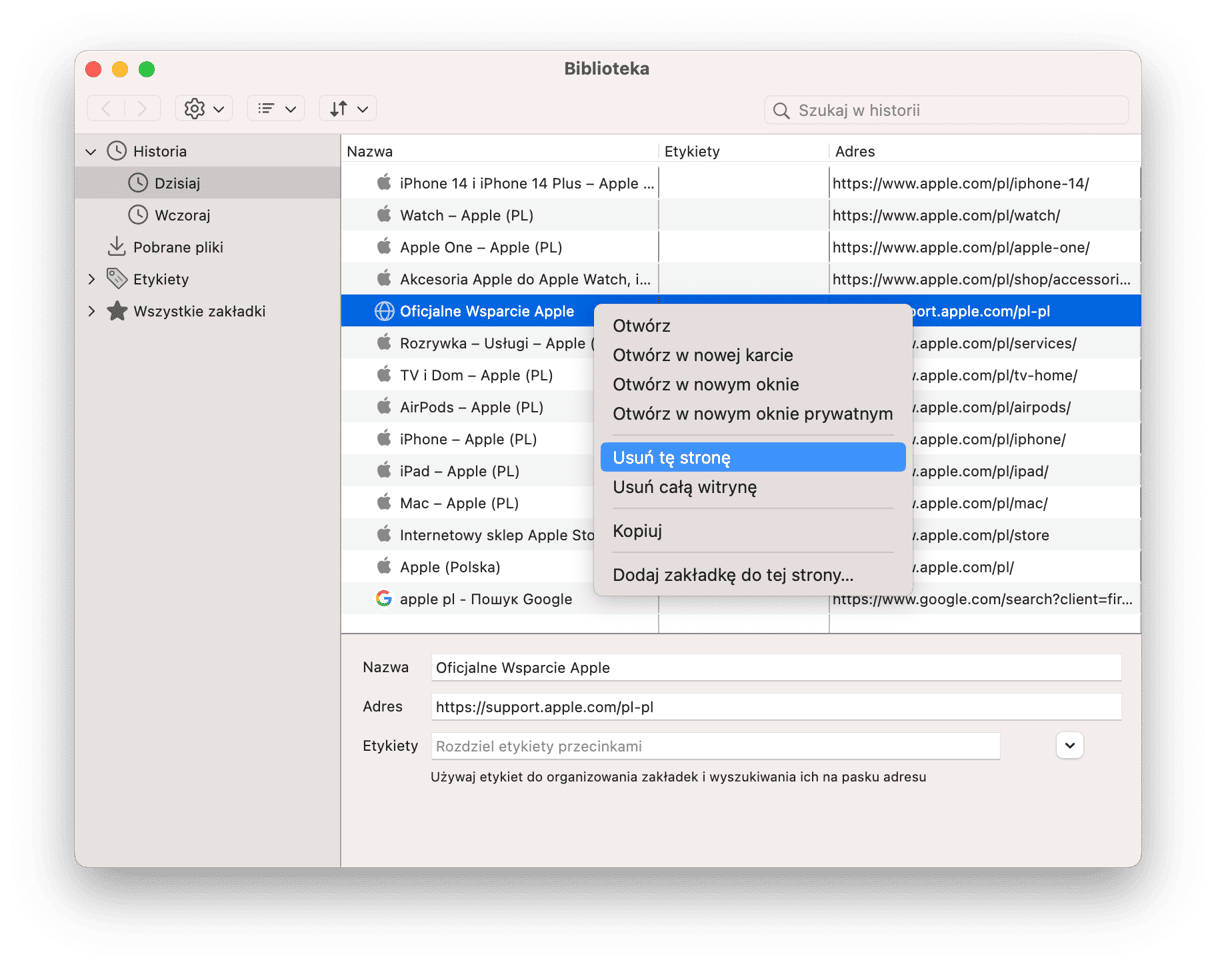Choose 'Usuń tę stronę' from context menu
Viewport: 1216px width, 966px height.
click(x=671, y=458)
